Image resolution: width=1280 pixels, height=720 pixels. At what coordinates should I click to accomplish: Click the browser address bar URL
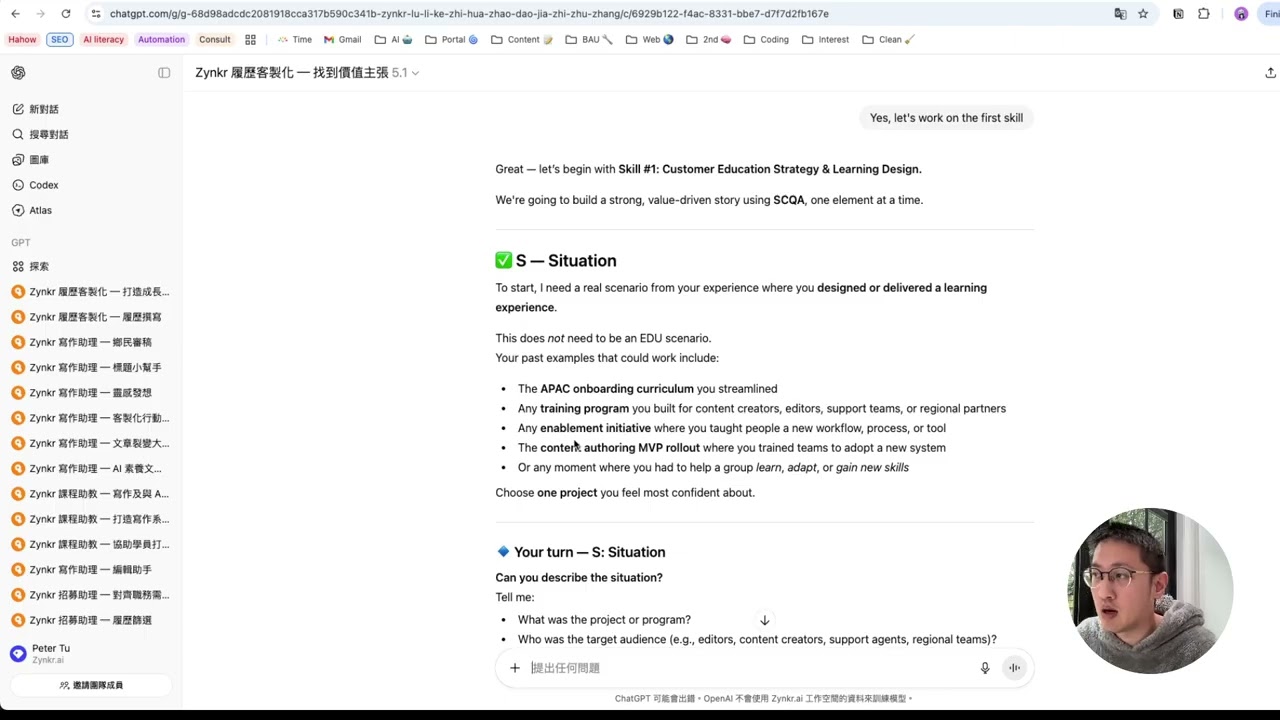click(469, 14)
